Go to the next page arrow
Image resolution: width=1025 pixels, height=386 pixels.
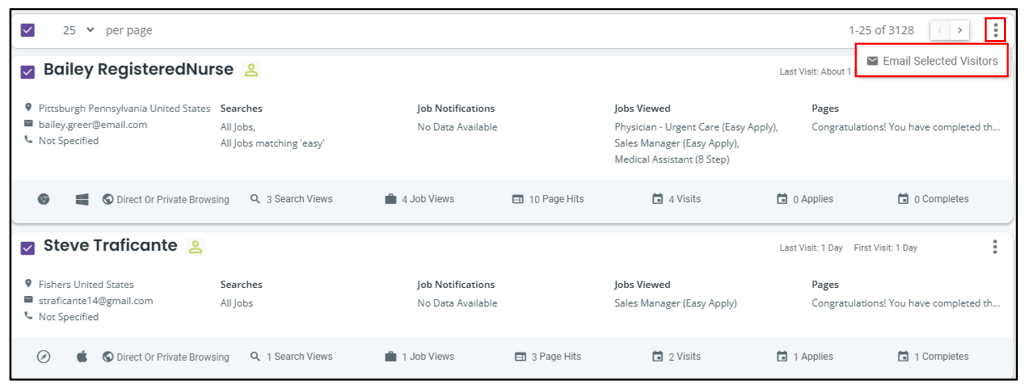pyautogui.click(x=960, y=30)
